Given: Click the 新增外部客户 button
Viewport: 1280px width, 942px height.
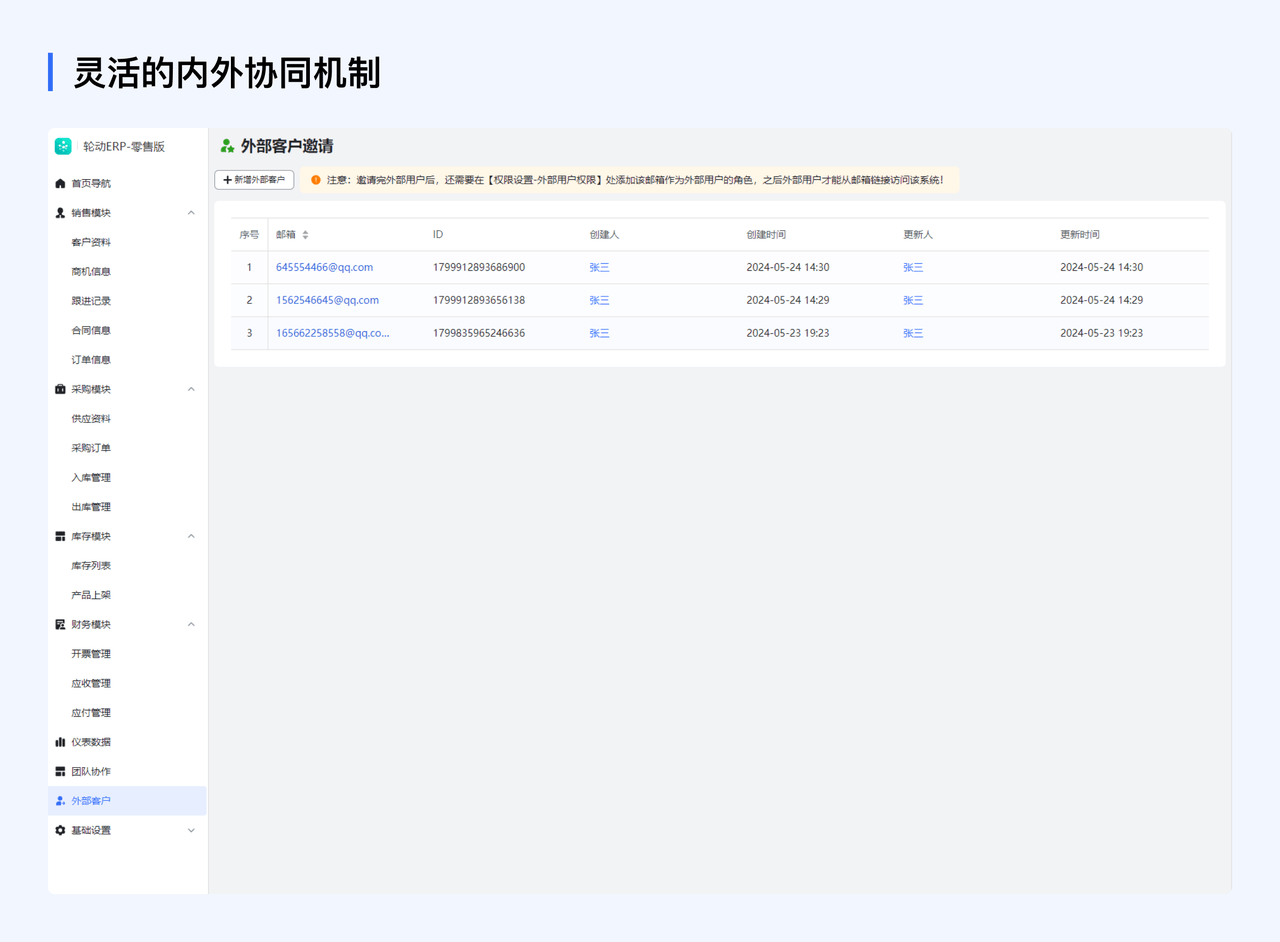Looking at the screenshot, I should (254, 180).
